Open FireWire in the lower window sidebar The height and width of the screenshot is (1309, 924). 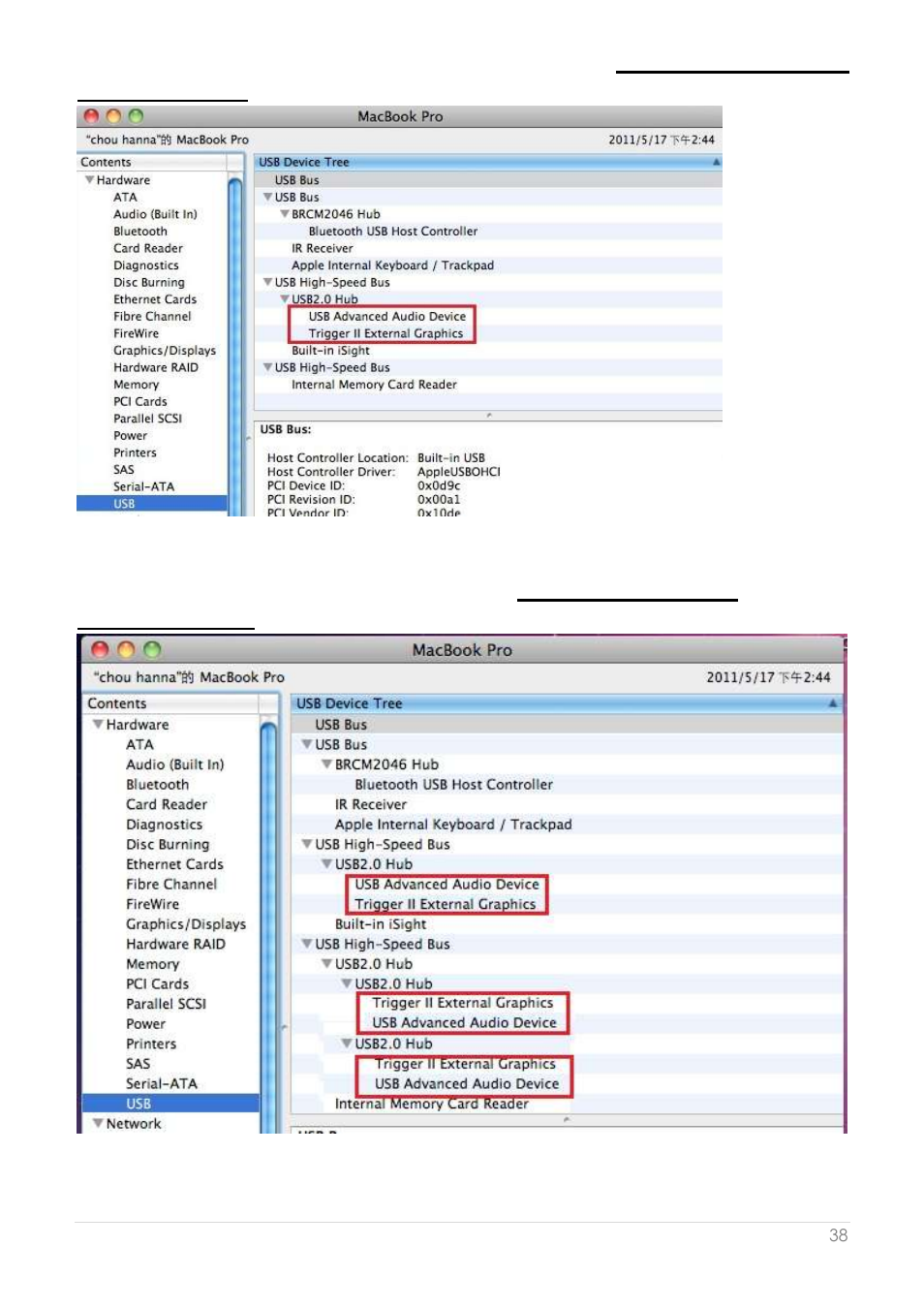(x=153, y=905)
